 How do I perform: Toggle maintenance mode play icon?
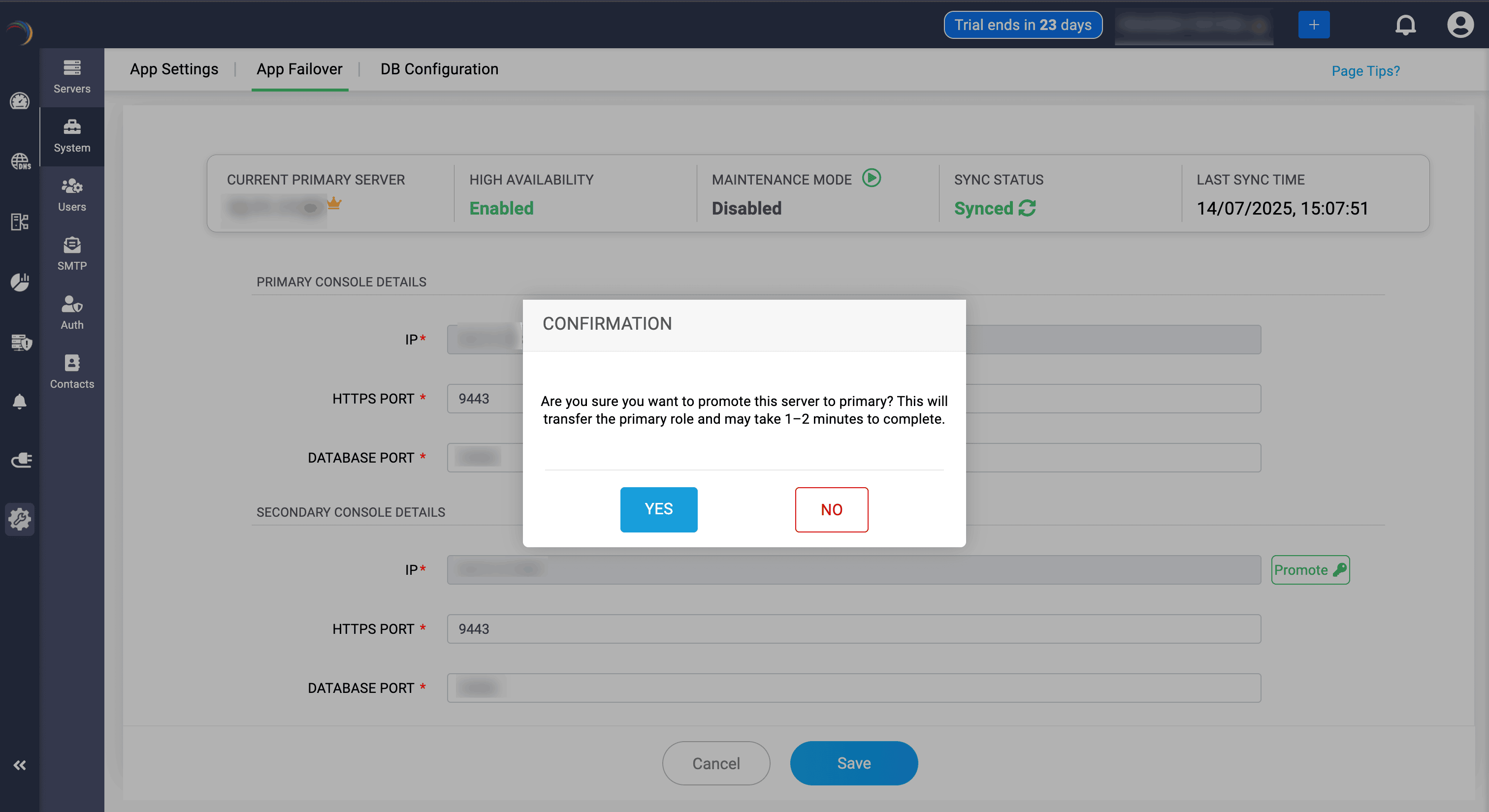point(871,177)
